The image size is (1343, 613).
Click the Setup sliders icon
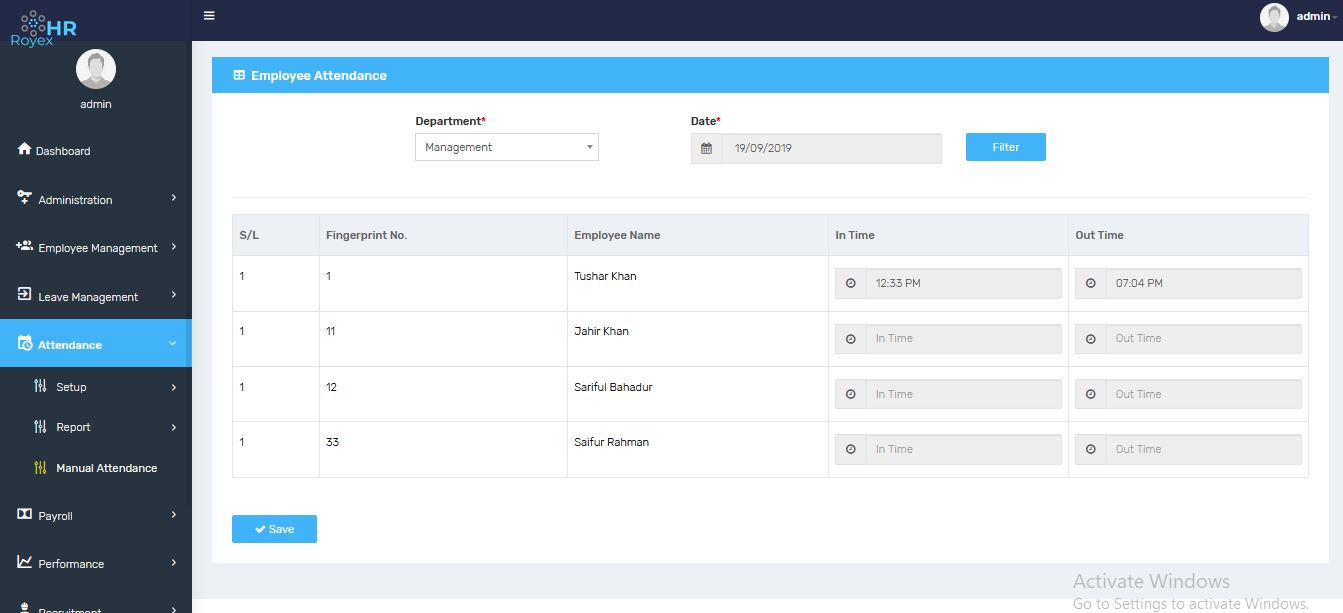coord(40,386)
